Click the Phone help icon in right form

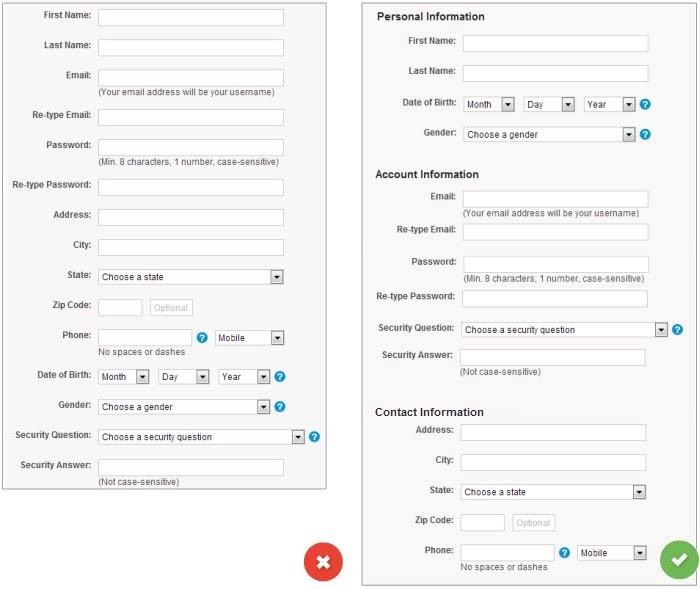point(564,553)
